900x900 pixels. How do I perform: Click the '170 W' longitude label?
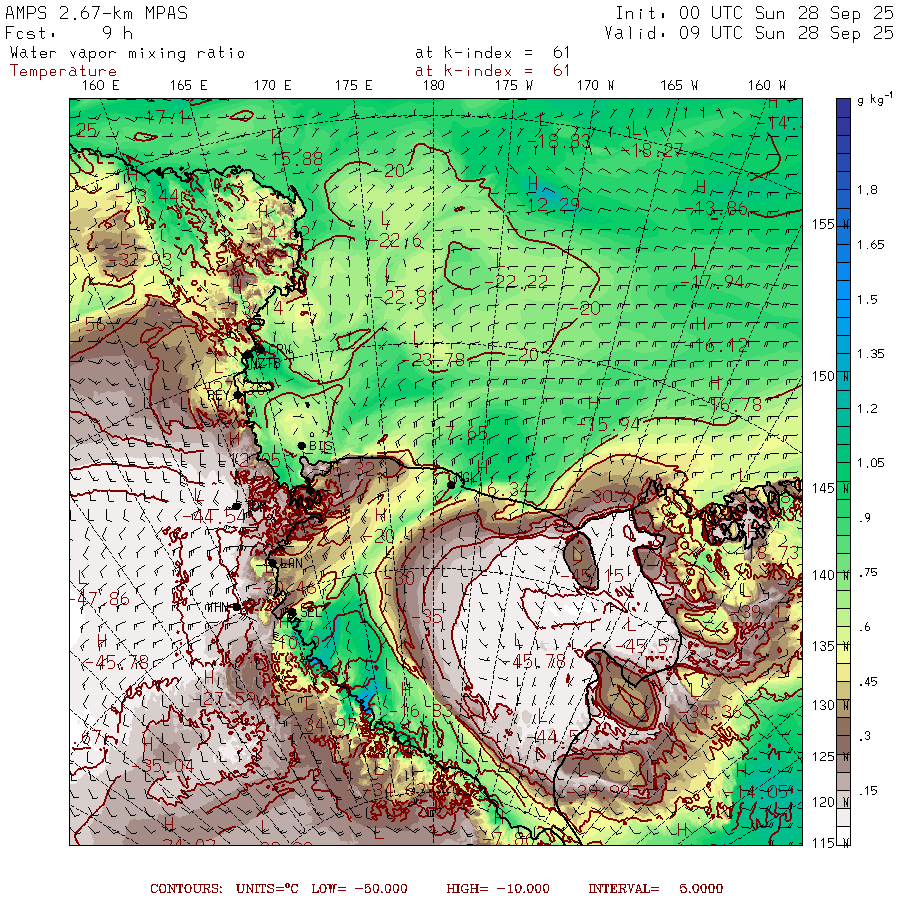595,86
